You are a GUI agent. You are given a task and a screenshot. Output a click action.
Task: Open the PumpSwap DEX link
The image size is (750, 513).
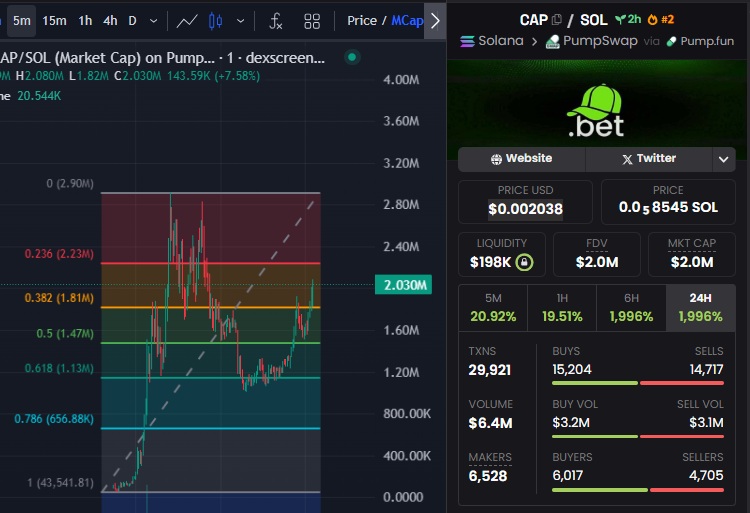pyautogui.click(x=592, y=41)
